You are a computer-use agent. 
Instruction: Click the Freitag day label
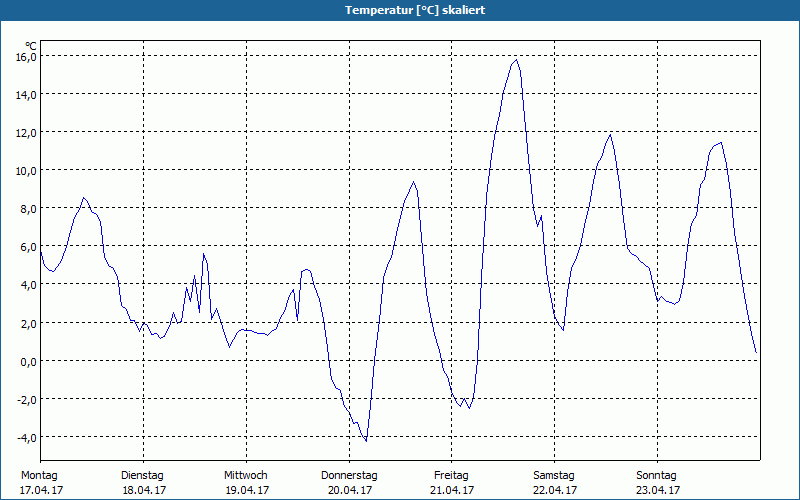[452, 476]
